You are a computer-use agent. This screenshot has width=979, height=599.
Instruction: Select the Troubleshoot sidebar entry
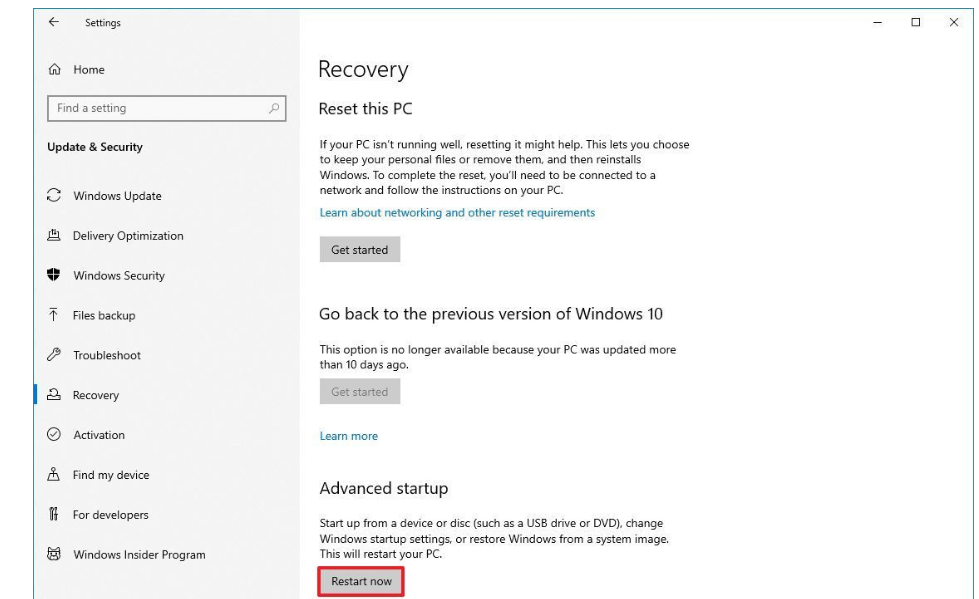[x=107, y=356]
